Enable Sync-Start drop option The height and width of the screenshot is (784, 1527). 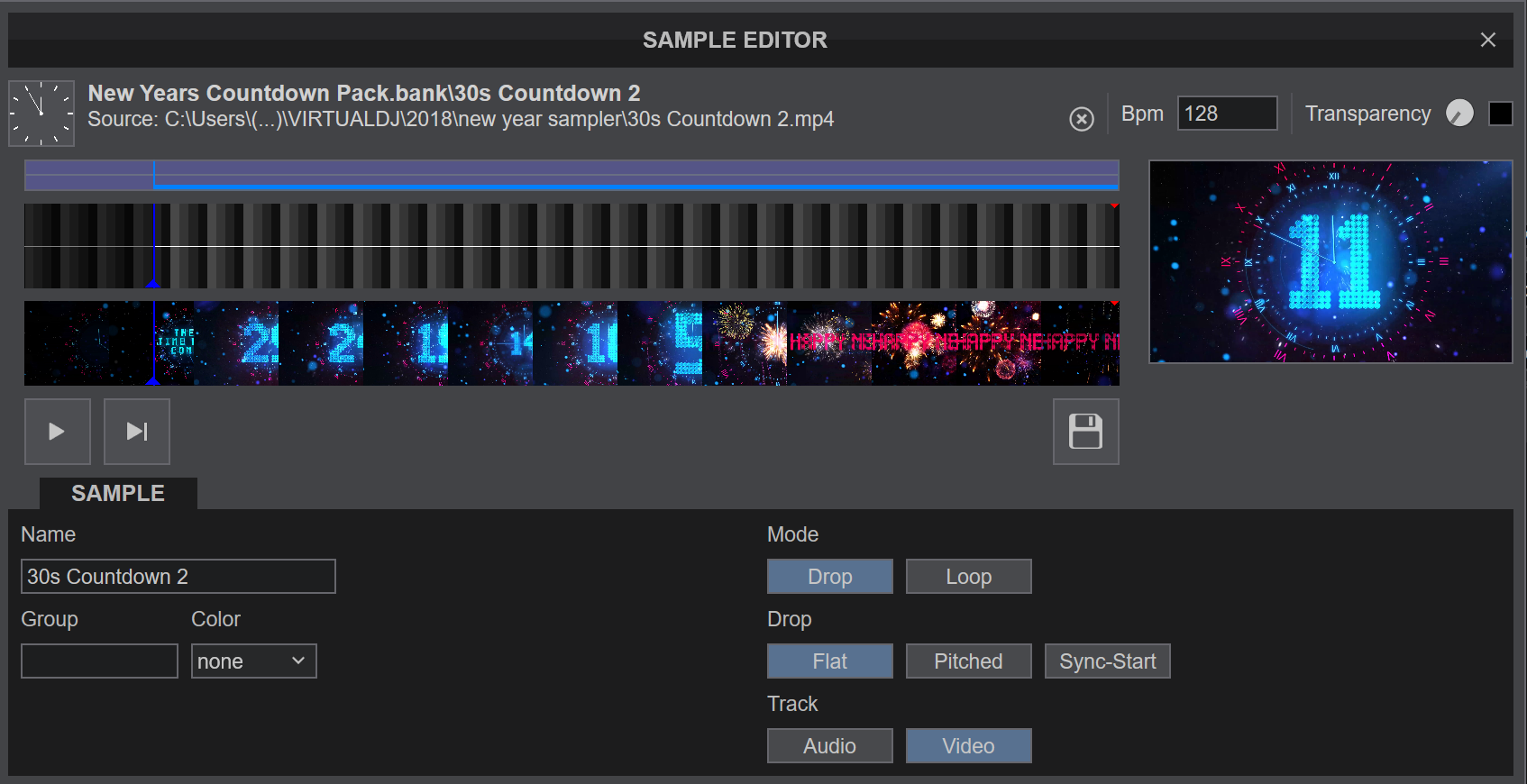1107,661
